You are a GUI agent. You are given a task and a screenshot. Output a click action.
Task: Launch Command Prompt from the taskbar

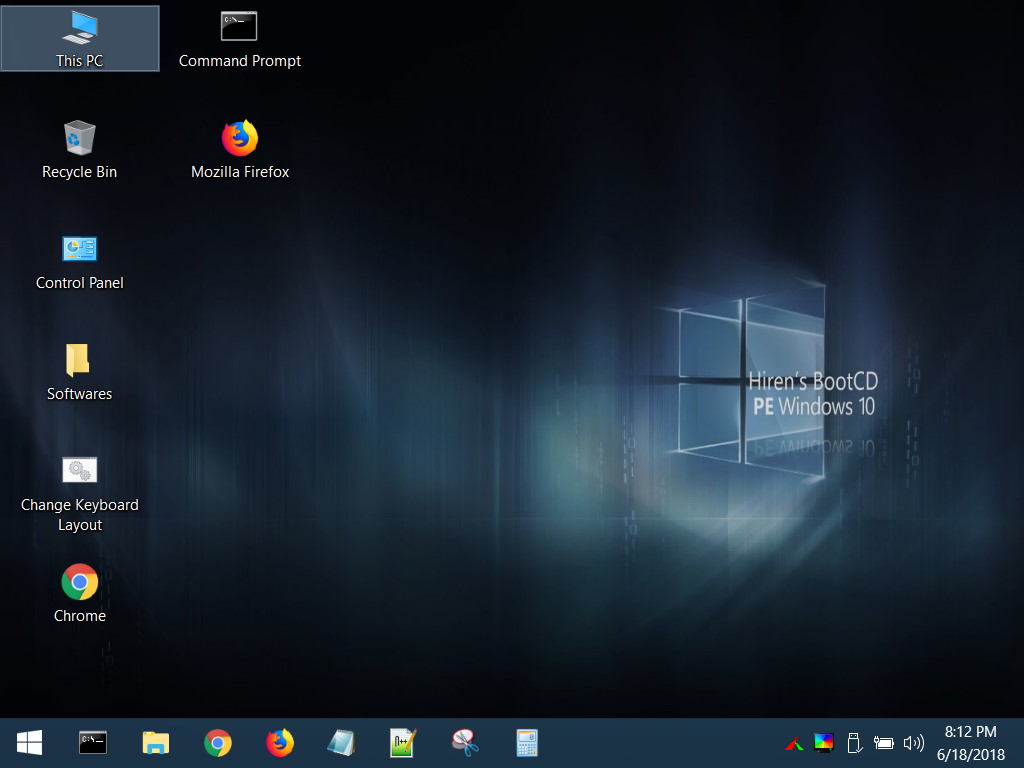[93, 743]
